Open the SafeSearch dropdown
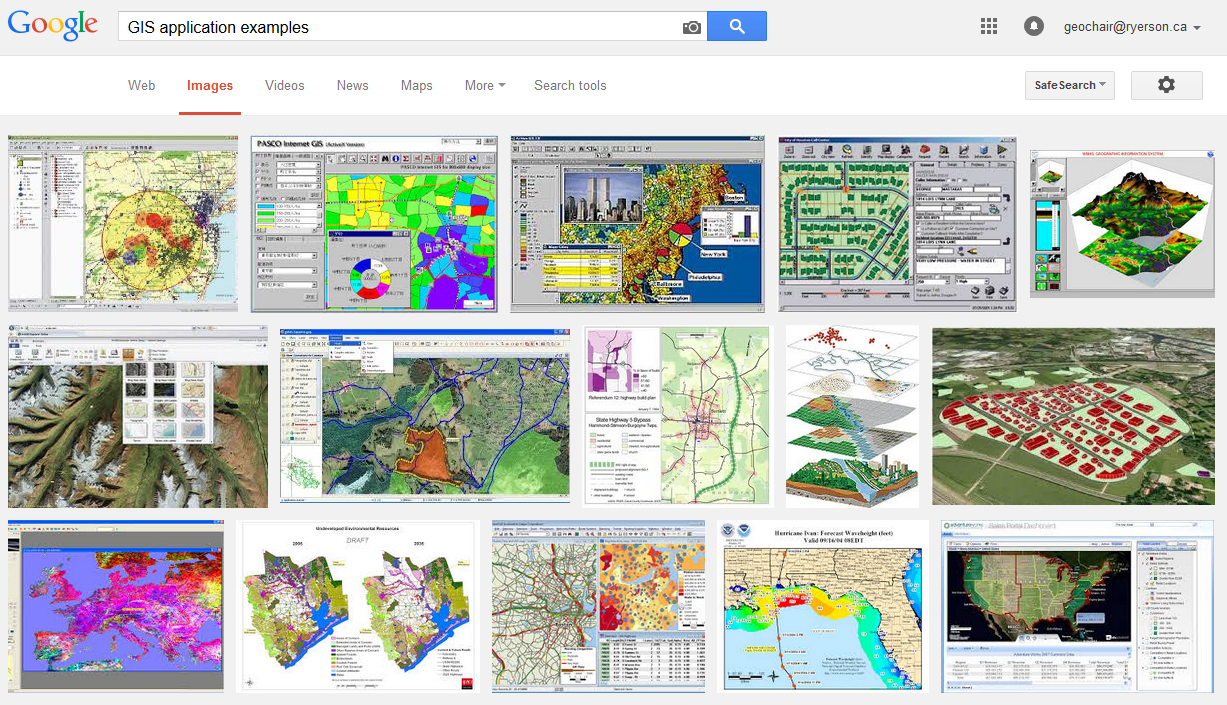Viewport: 1227px width, 705px height. [1069, 85]
